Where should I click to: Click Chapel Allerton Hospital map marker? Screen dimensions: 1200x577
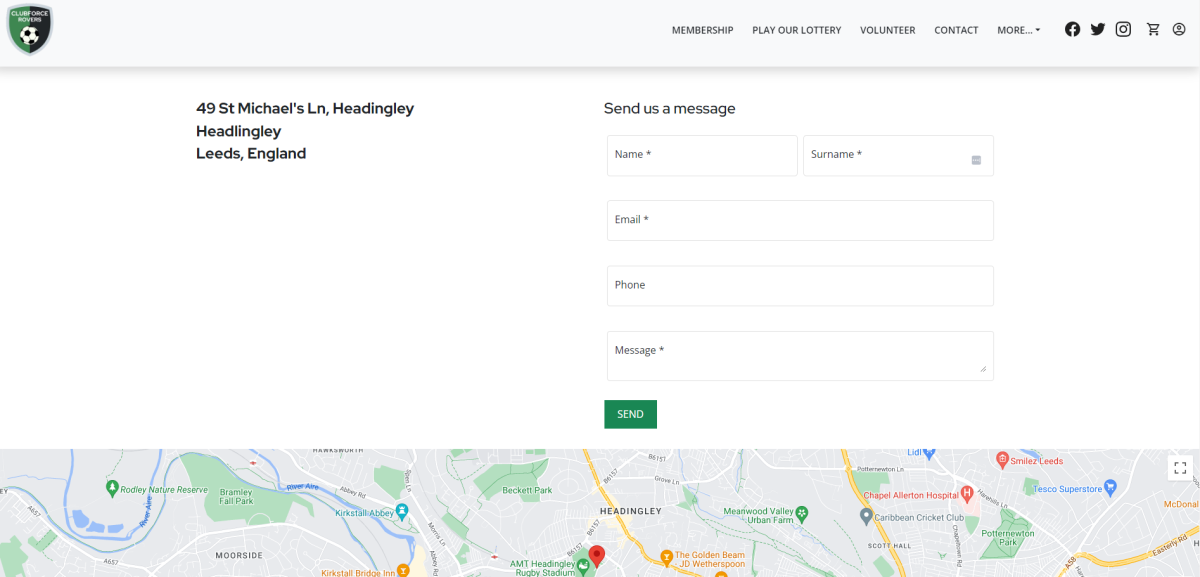[x=967, y=493]
